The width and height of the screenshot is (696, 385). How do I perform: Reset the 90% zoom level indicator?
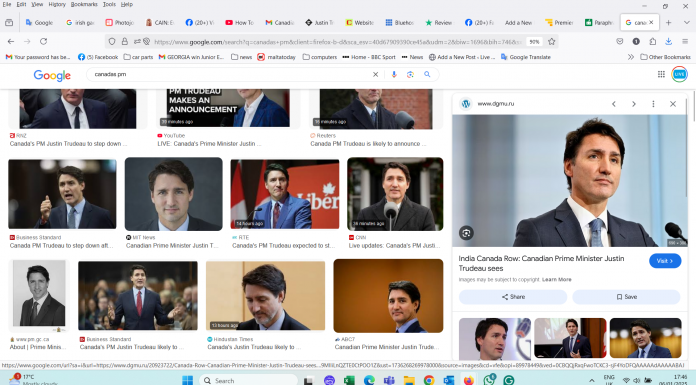[534, 41]
